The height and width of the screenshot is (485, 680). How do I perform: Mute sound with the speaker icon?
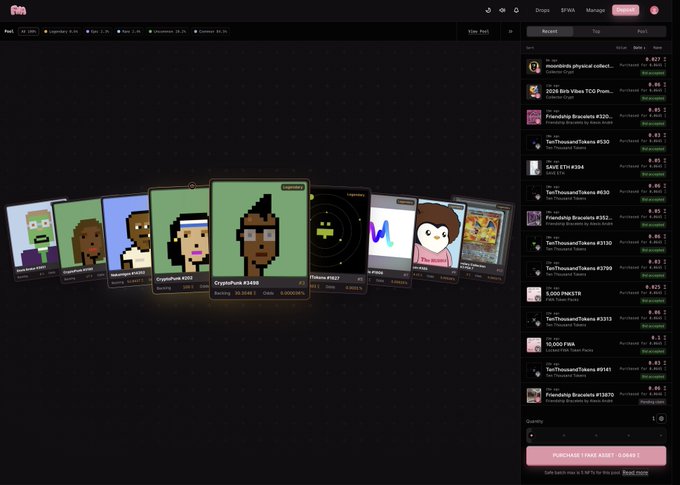(x=502, y=10)
